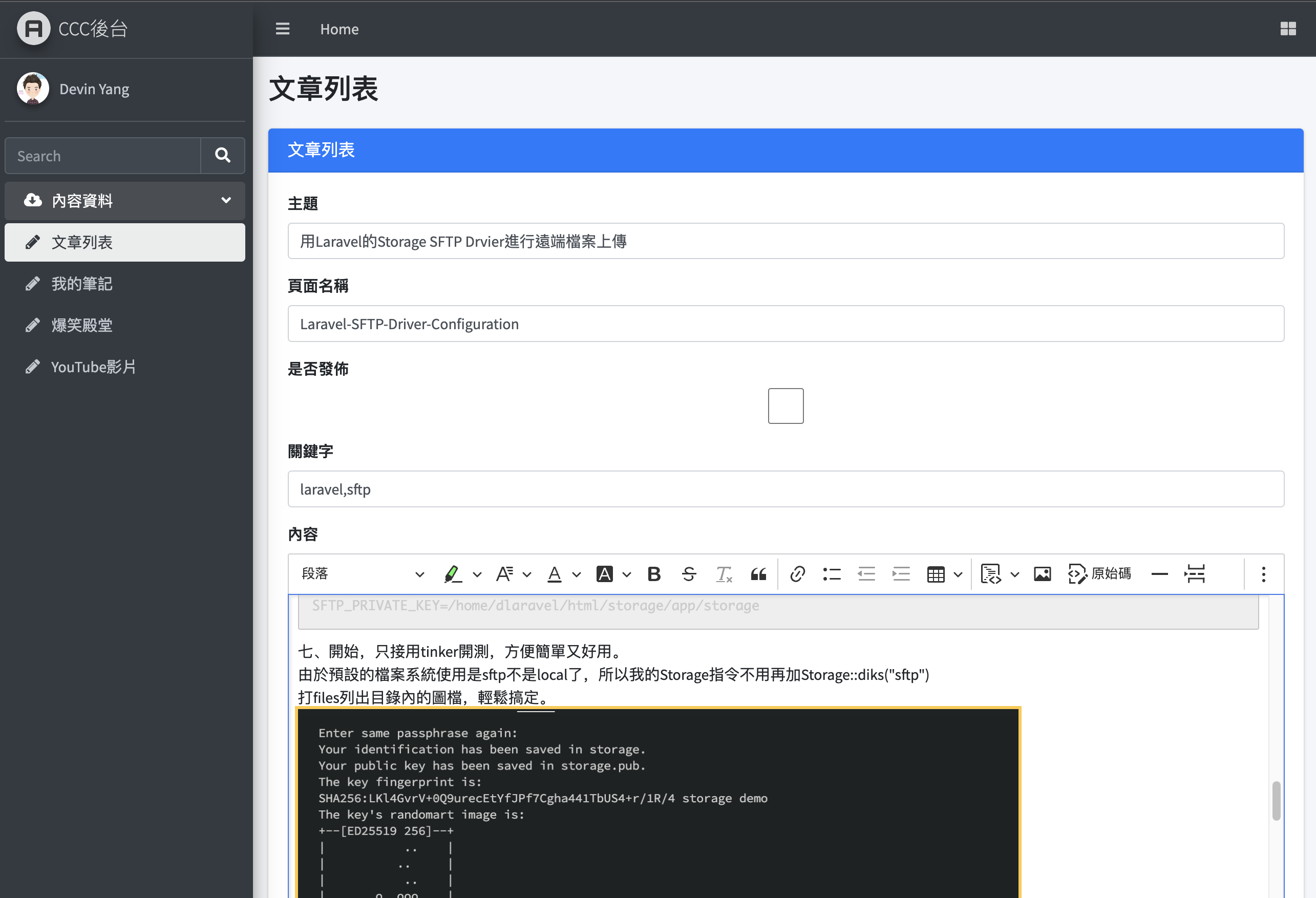Toggle strikethrough formatting

pyautogui.click(x=689, y=574)
